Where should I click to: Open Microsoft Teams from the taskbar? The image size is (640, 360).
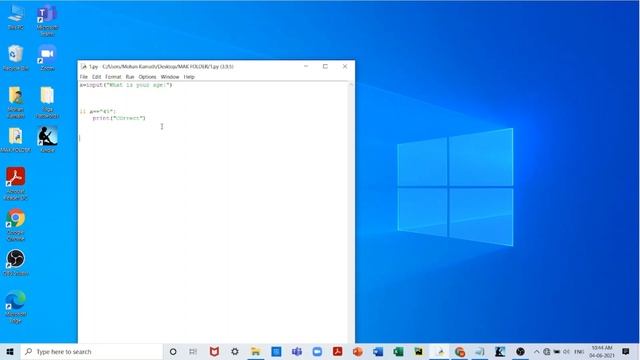(x=297, y=351)
